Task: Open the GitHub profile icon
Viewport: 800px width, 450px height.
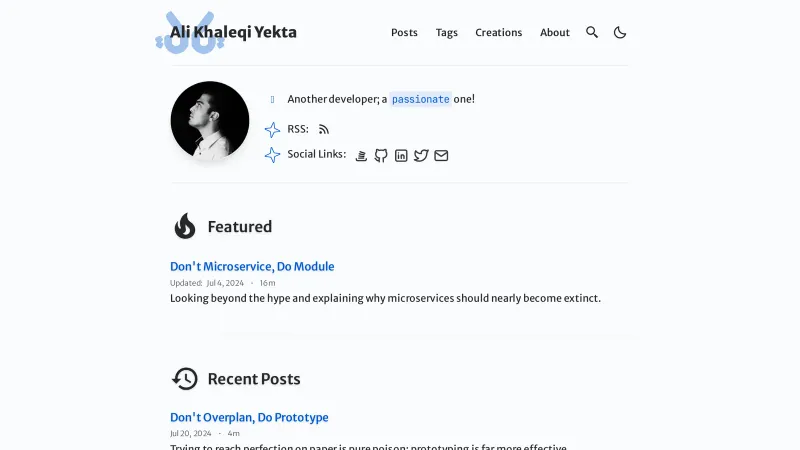Action: pyautogui.click(x=381, y=155)
